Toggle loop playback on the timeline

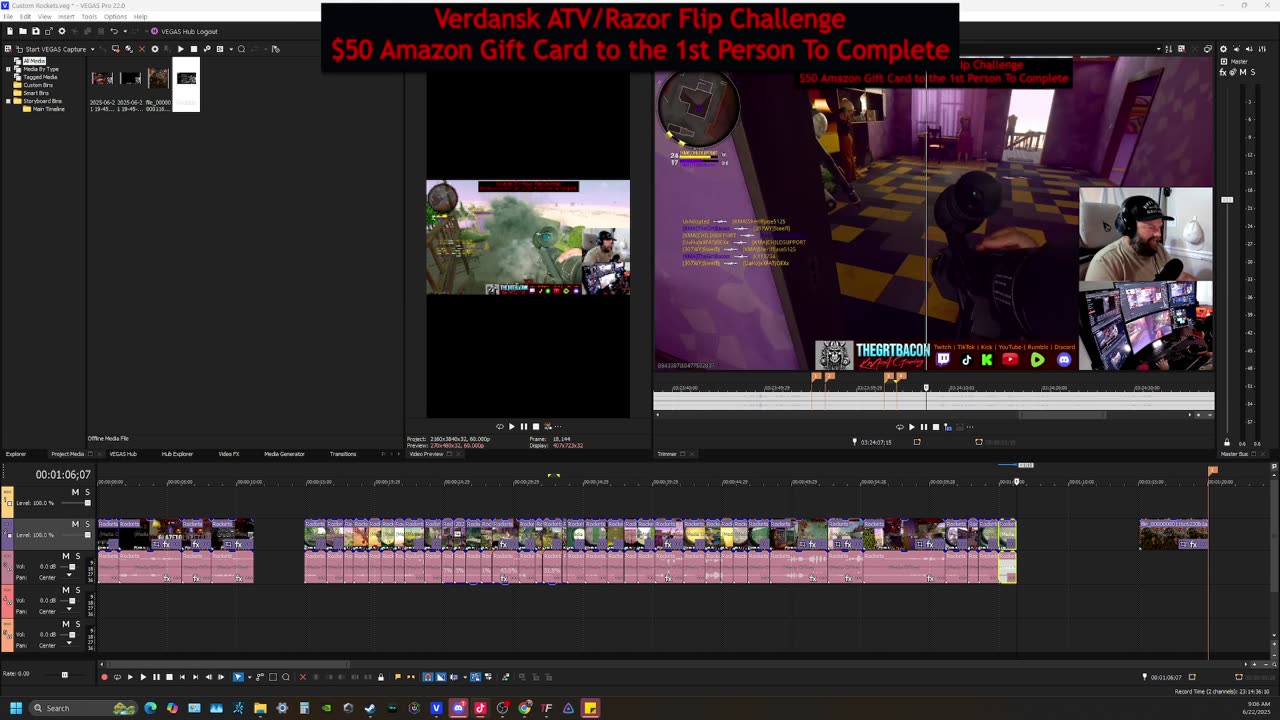point(117,677)
